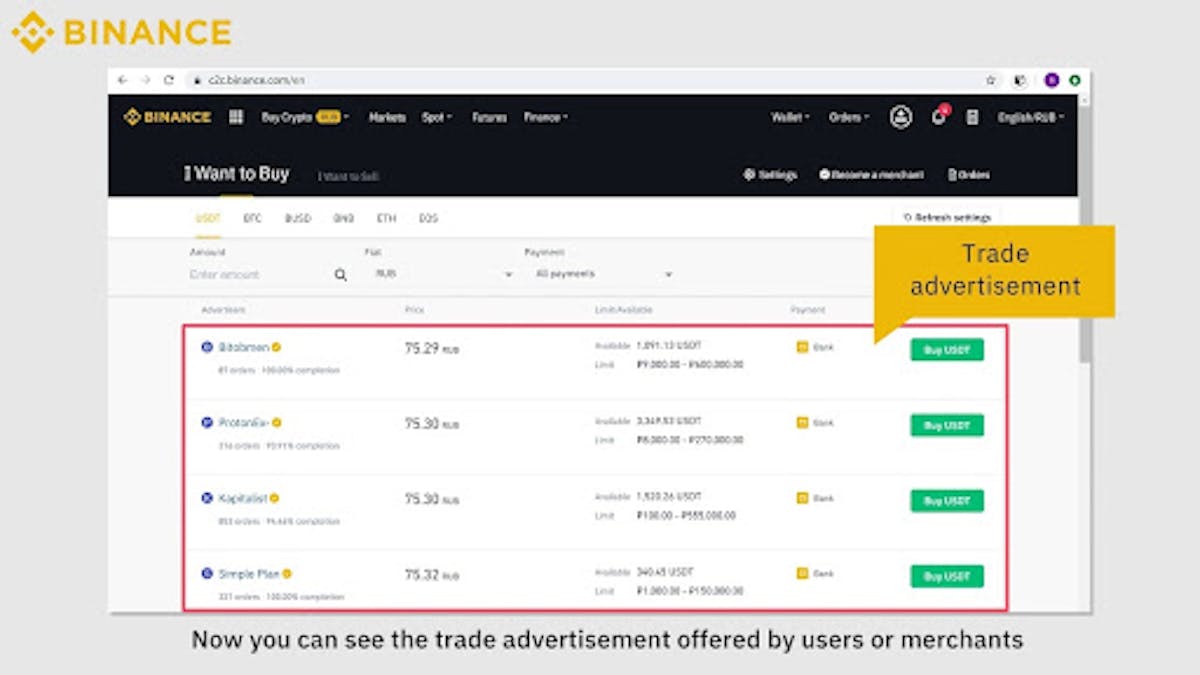The width and height of the screenshot is (1200, 675).
Task: Click the Refresh settings button
Action: (x=946, y=217)
